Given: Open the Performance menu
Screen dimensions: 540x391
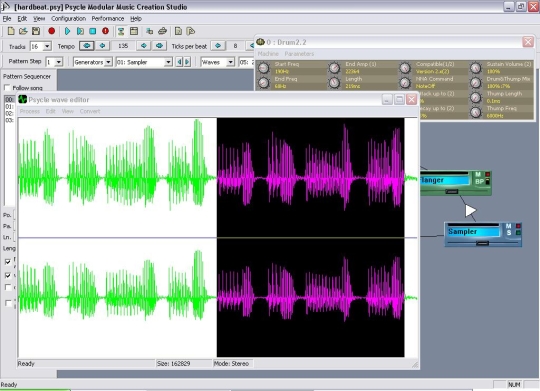Looking at the screenshot, I should pos(107,19).
